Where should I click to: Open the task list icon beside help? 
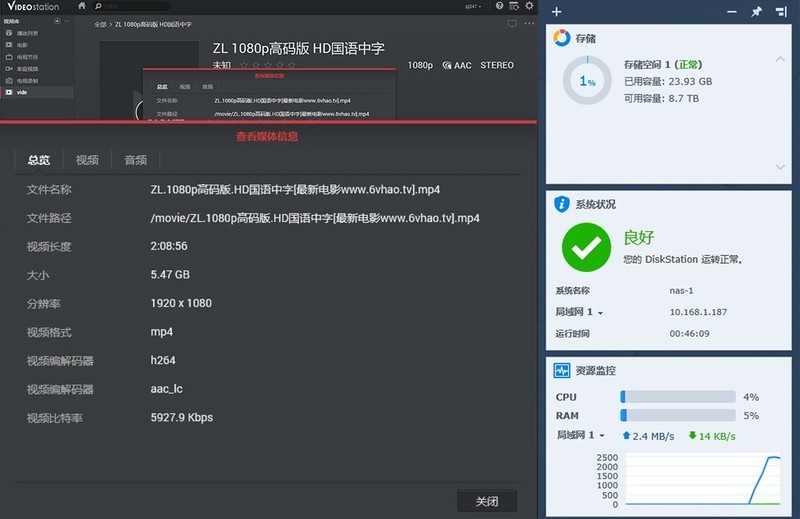click(514, 6)
